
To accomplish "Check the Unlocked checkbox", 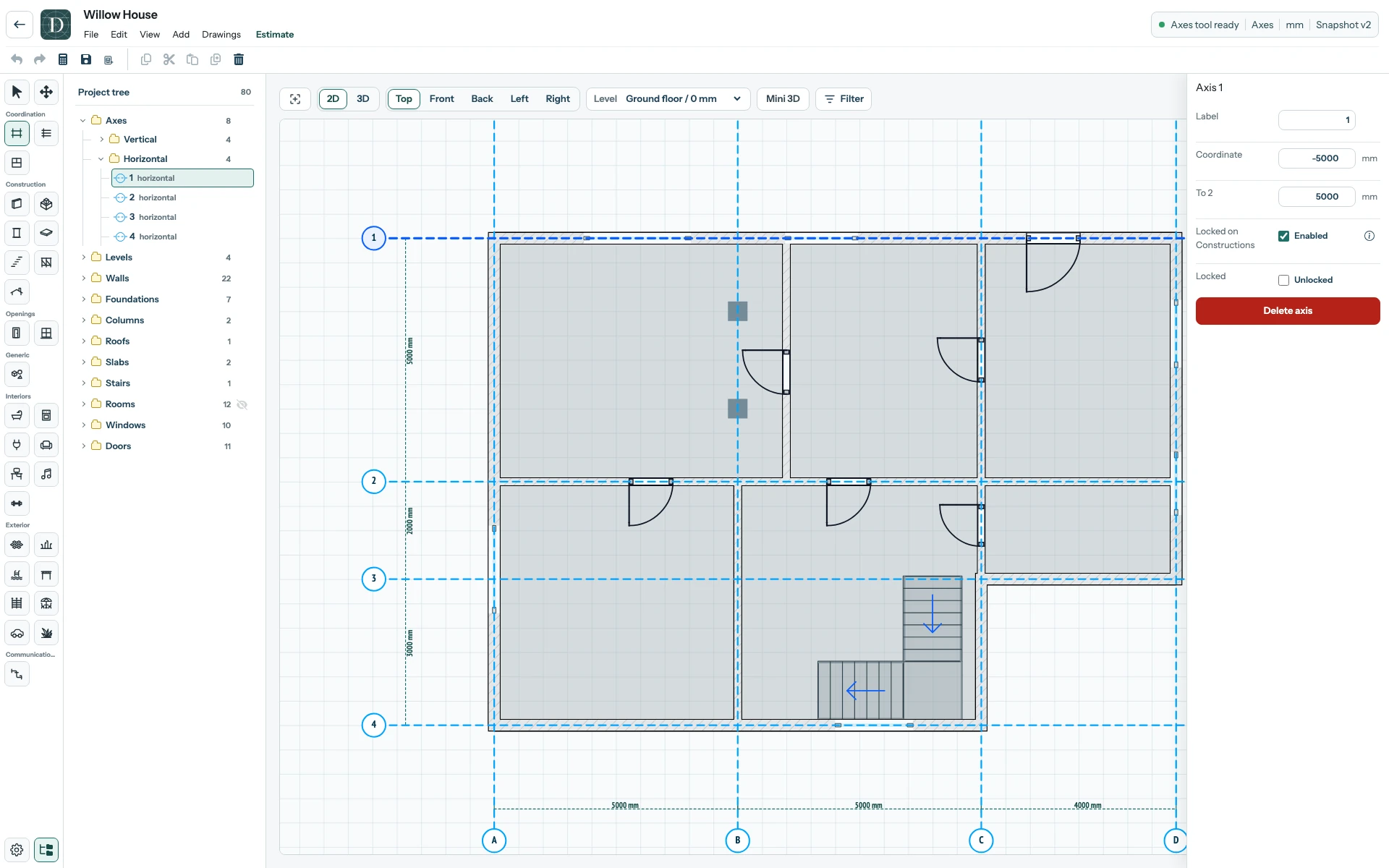I will (1283, 281).
